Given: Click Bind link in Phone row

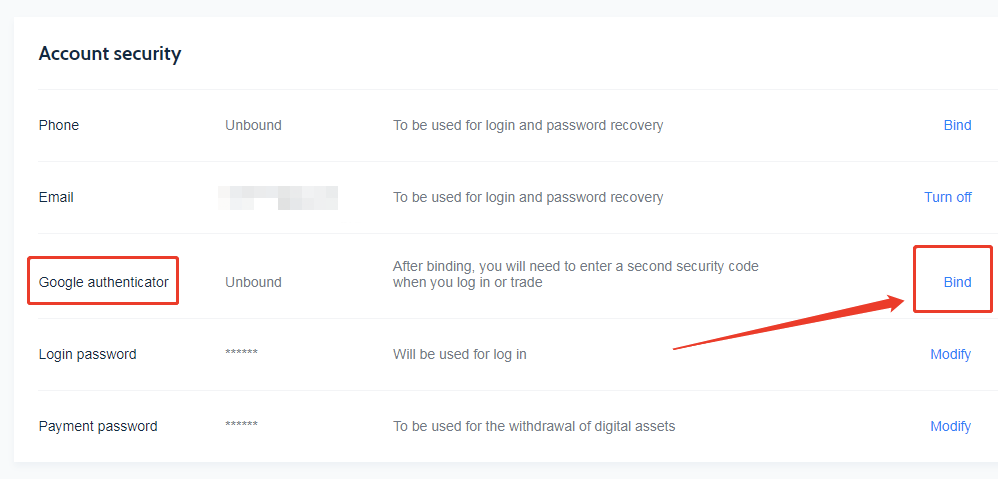Looking at the screenshot, I should (x=957, y=125).
